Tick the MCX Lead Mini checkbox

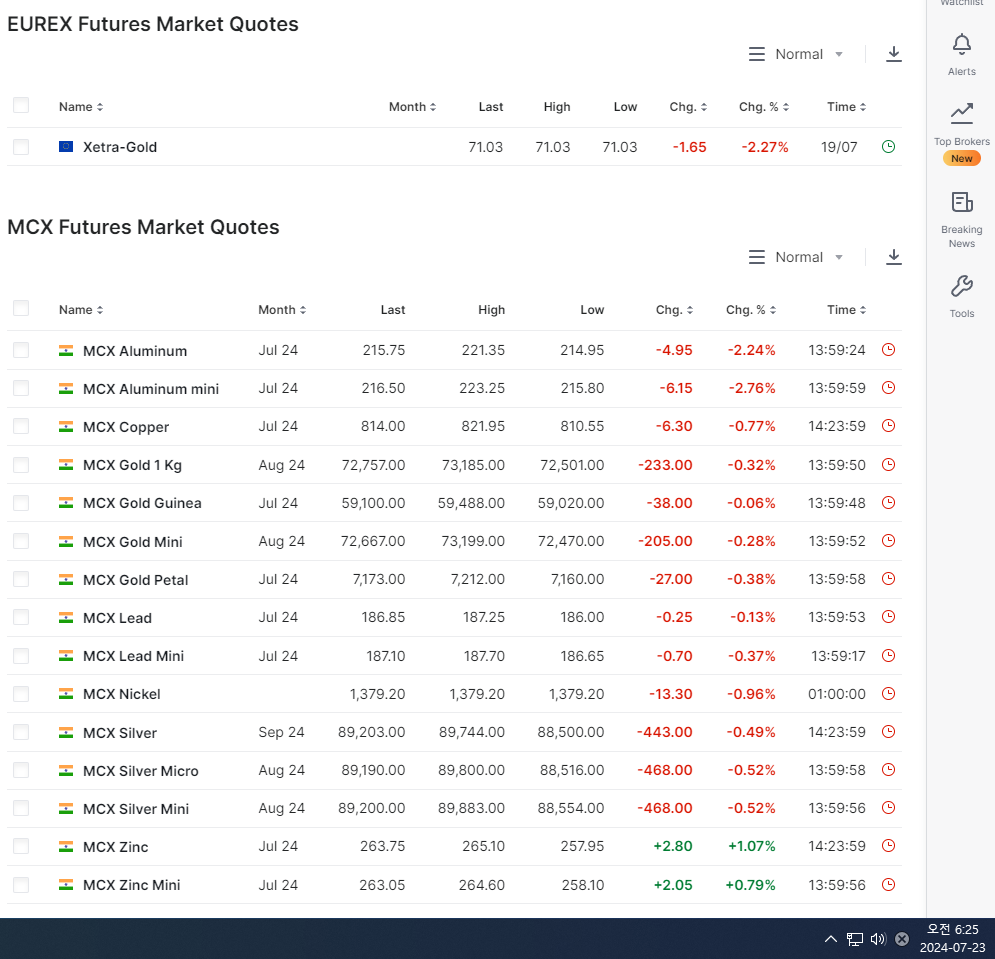pos(21,656)
